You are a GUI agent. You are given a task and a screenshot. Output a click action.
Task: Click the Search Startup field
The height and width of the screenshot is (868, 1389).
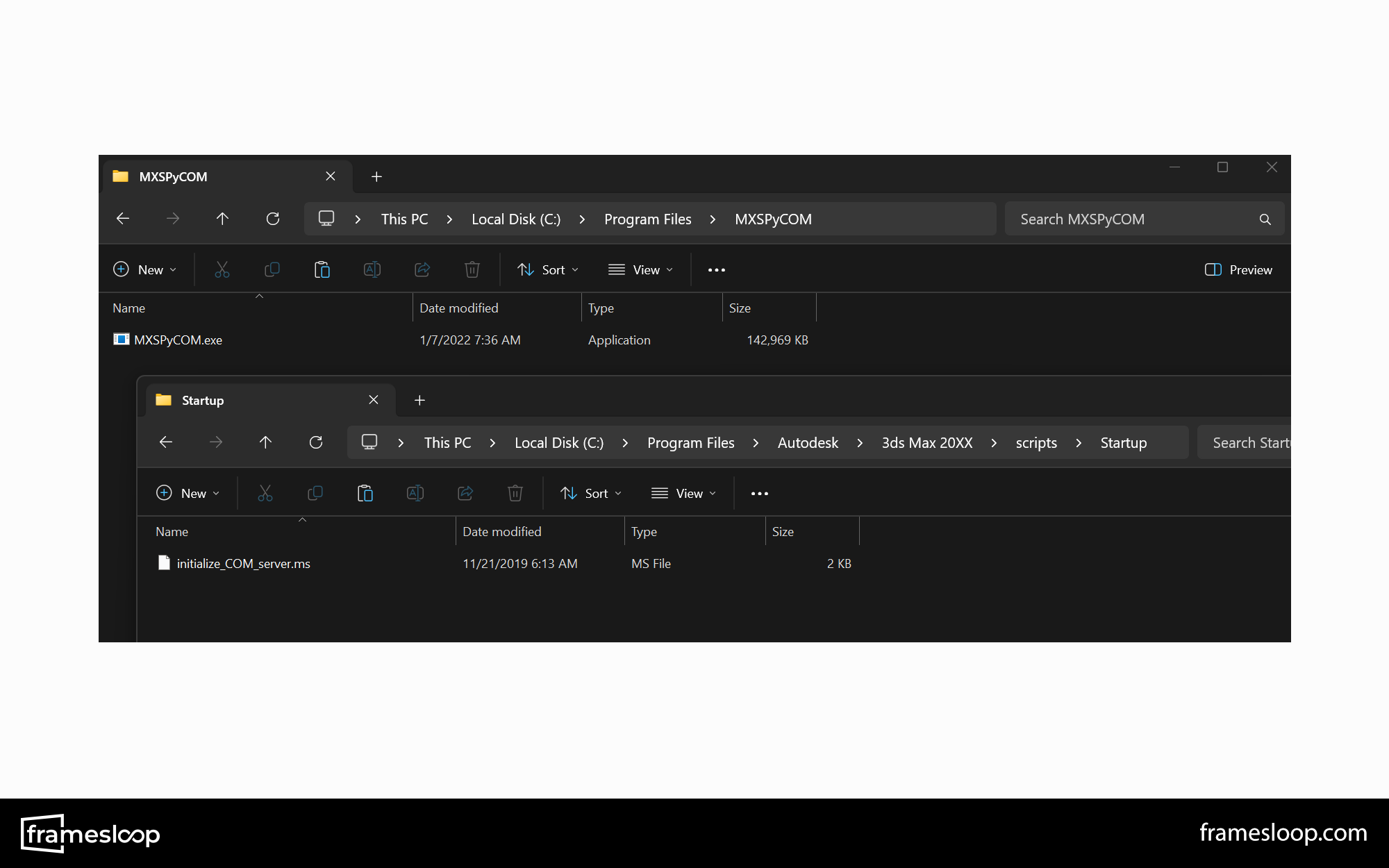pyautogui.click(x=1245, y=443)
